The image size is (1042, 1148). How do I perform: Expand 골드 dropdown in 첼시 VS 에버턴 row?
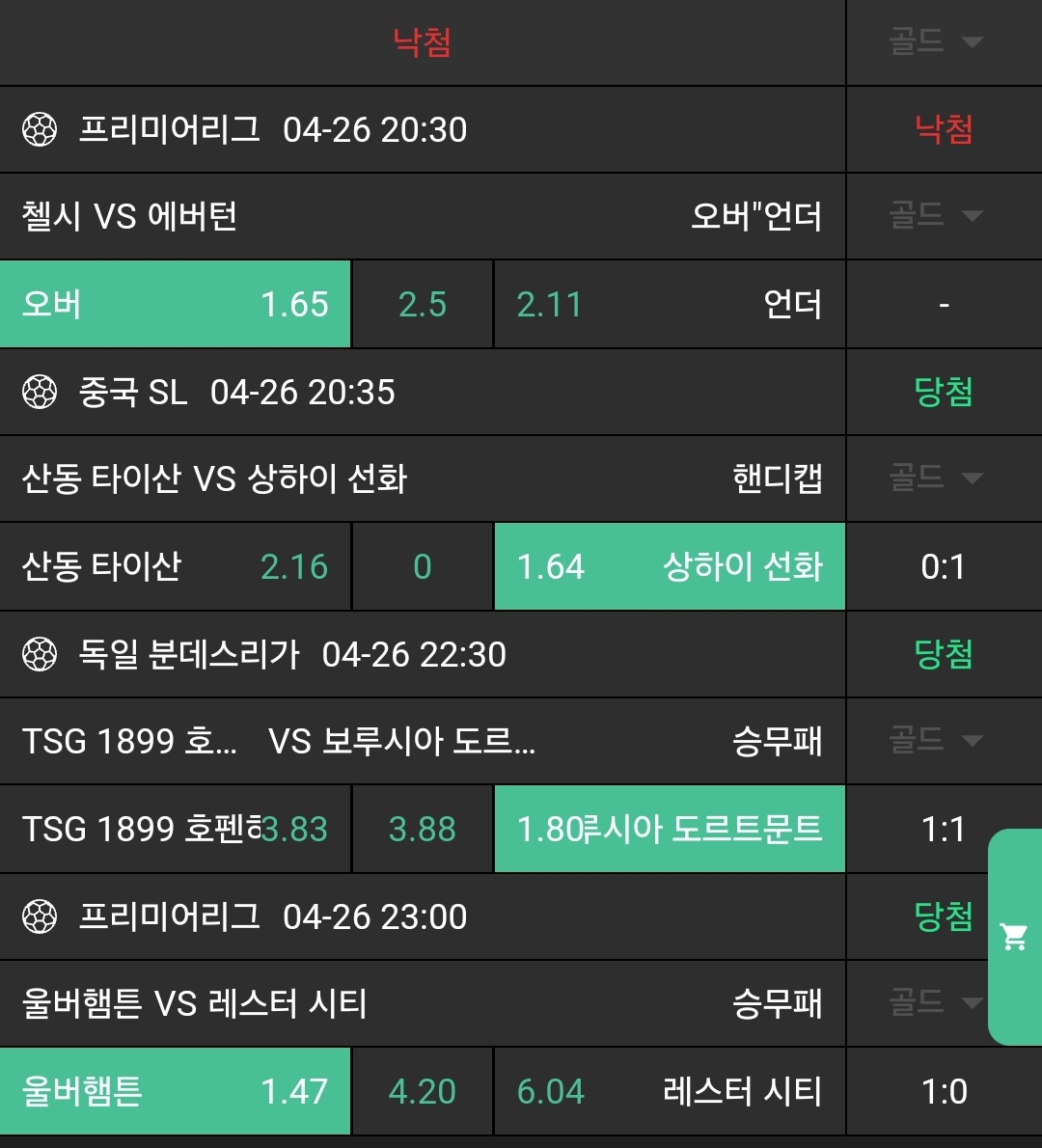935,215
